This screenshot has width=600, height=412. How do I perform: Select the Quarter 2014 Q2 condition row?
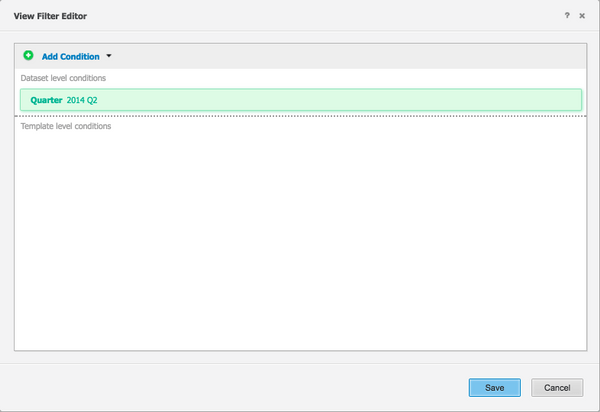coord(301,100)
